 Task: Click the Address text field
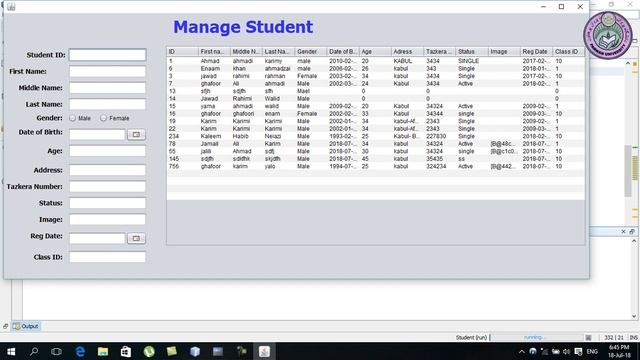(107, 170)
